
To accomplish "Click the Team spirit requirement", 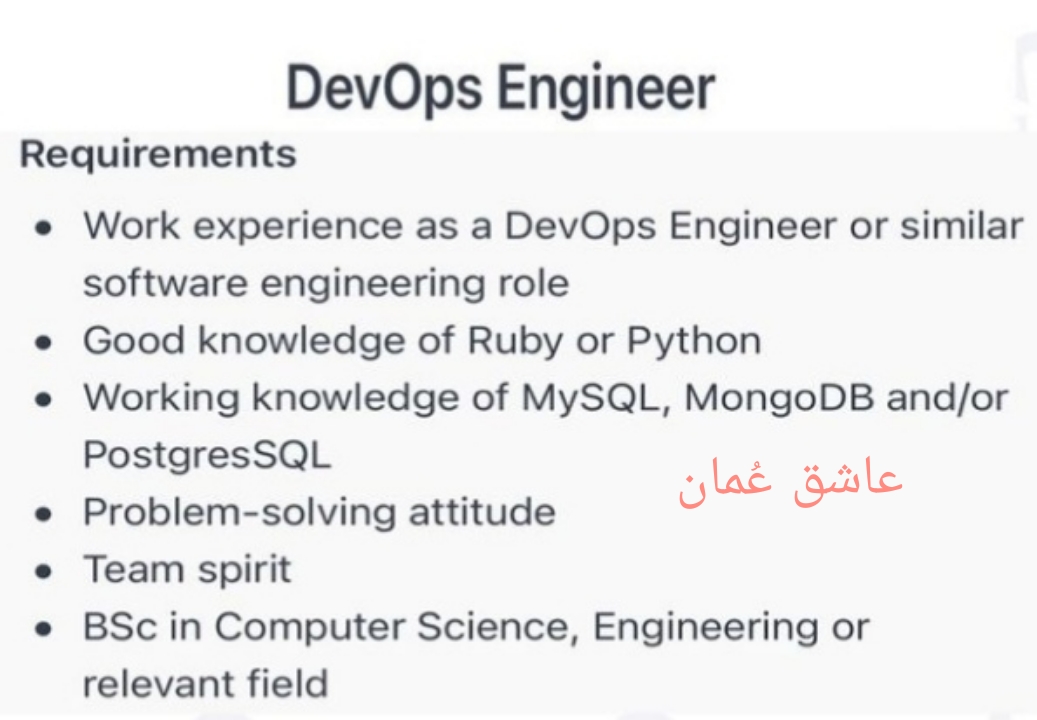I will tap(187, 570).
